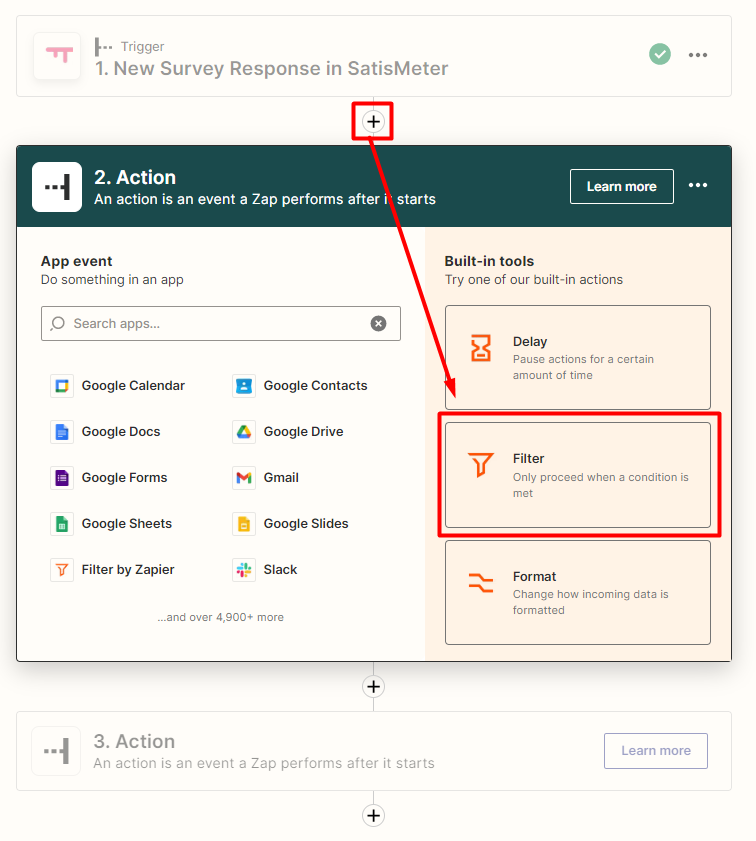Select the Filter by Zapier label
This screenshot has width=756, height=841.
point(128,570)
